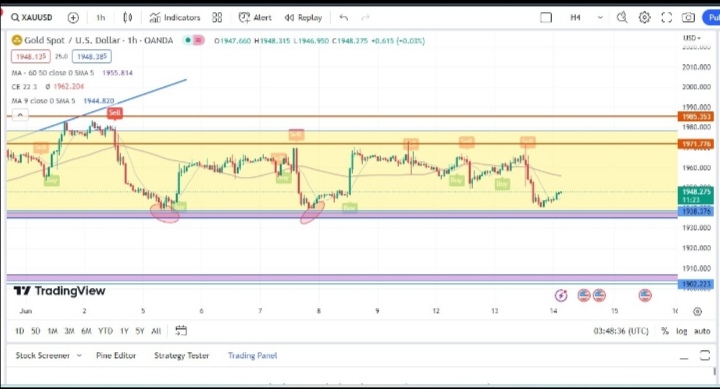The image size is (720, 389).
Task: Open the quick search magnifier icon
Action: (622, 17)
